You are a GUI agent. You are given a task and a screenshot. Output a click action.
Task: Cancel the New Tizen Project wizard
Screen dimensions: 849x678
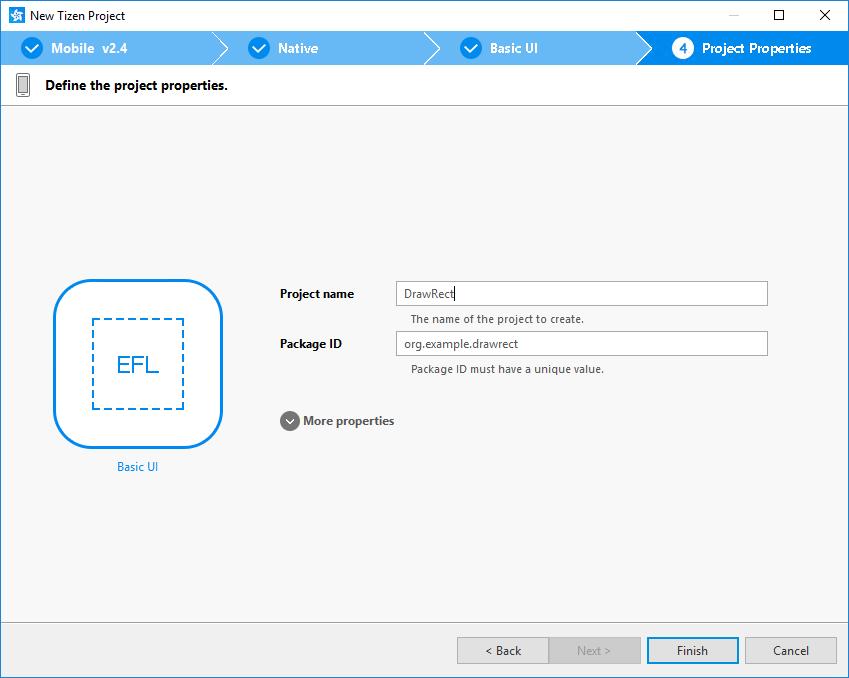[790, 651]
